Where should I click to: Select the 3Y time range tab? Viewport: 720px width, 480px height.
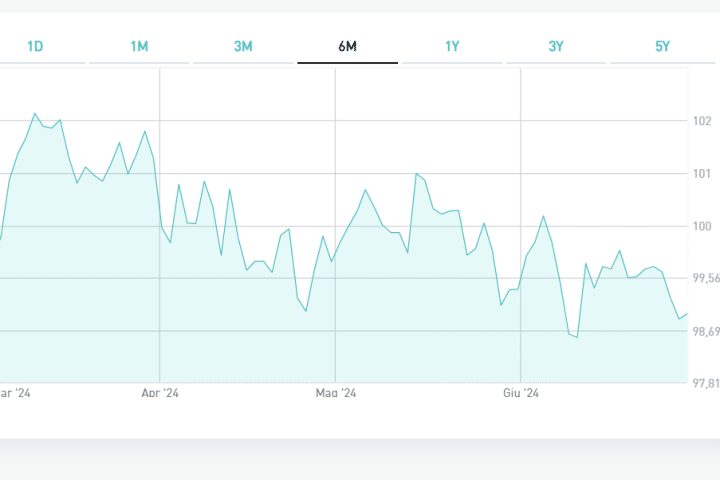click(x=556, y=46)
